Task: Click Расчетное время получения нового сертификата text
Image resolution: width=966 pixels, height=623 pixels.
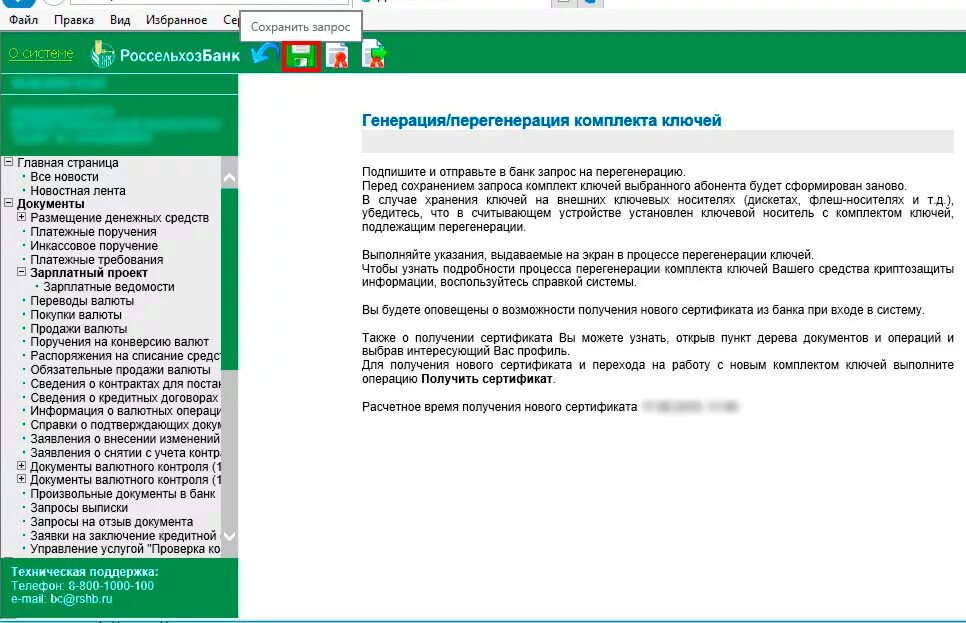Action: 500,407
